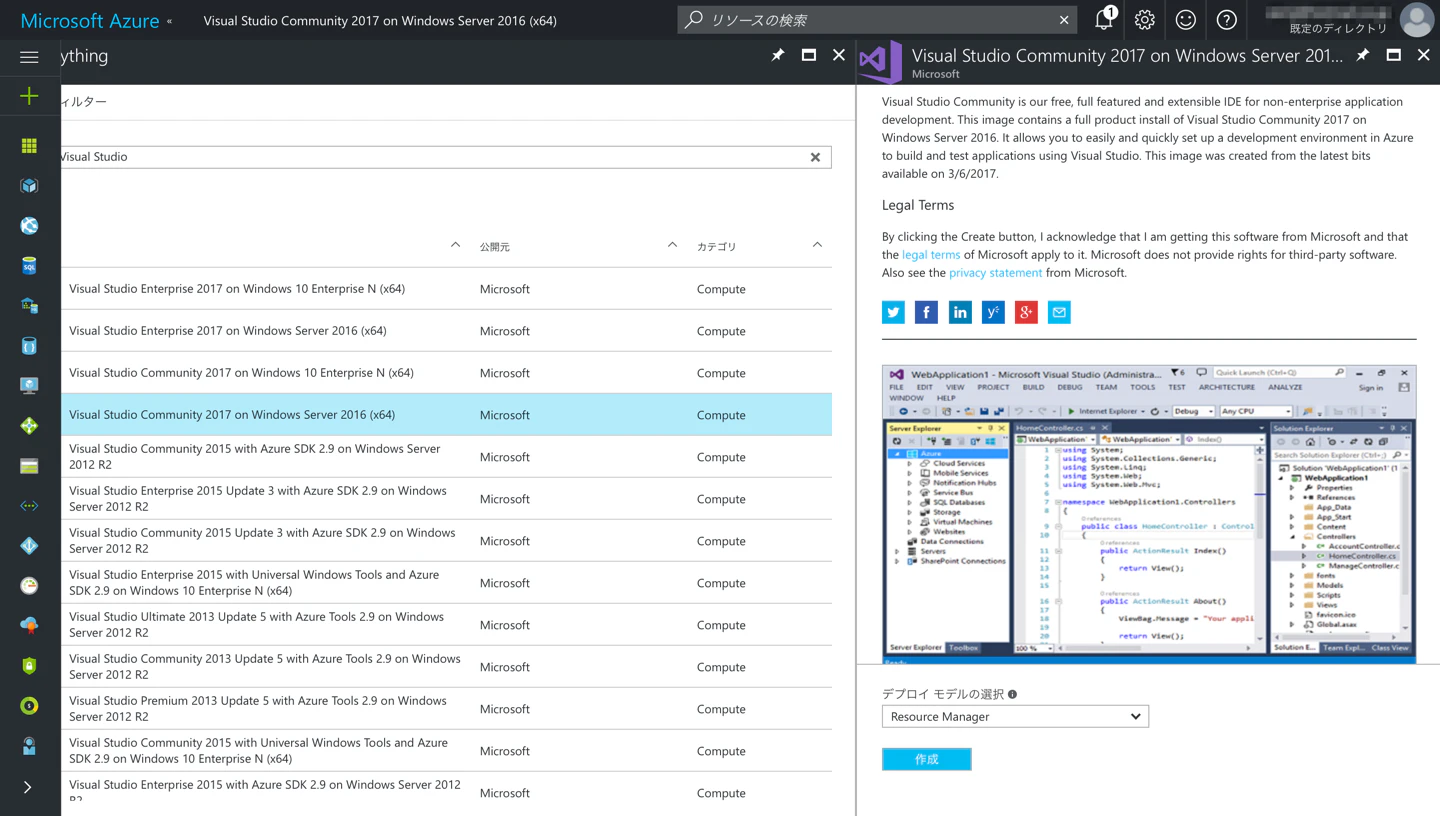Pin the Visual Studio Community details blade
The height and width of the screenshot is (816, 1440).
(x=1363, y=55)
